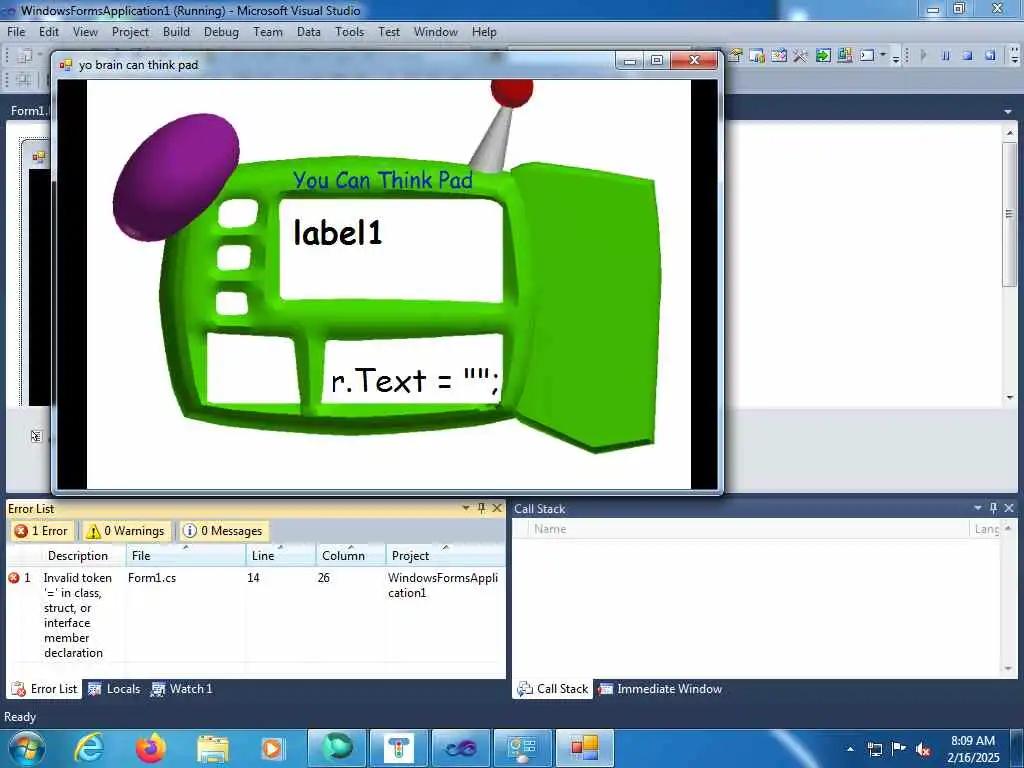Switch to the Immediate Window tab
Viewport: 1024px width, 768px height.
click(x=660, y=689)
